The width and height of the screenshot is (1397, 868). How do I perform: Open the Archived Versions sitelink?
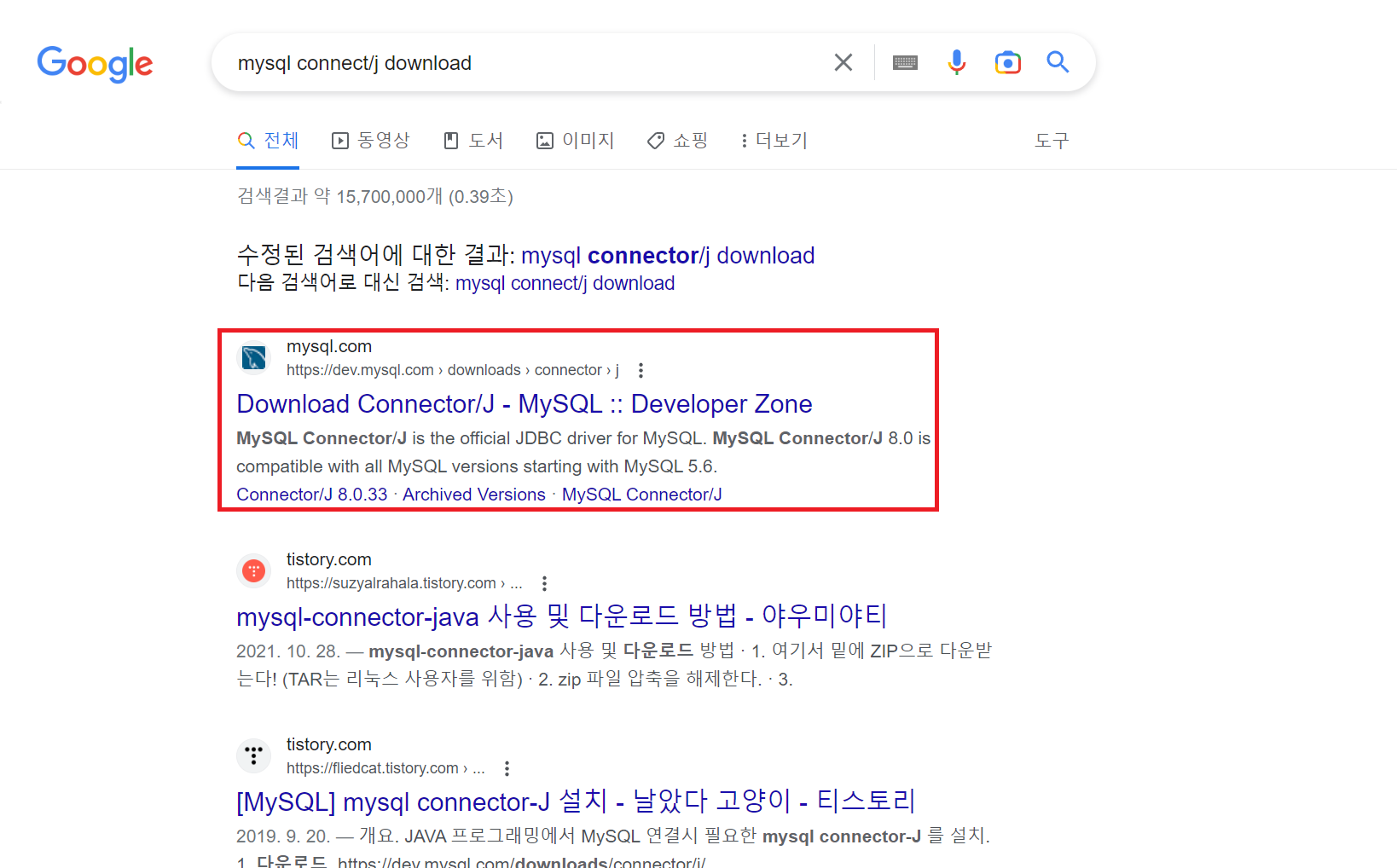tap(474, 495)
